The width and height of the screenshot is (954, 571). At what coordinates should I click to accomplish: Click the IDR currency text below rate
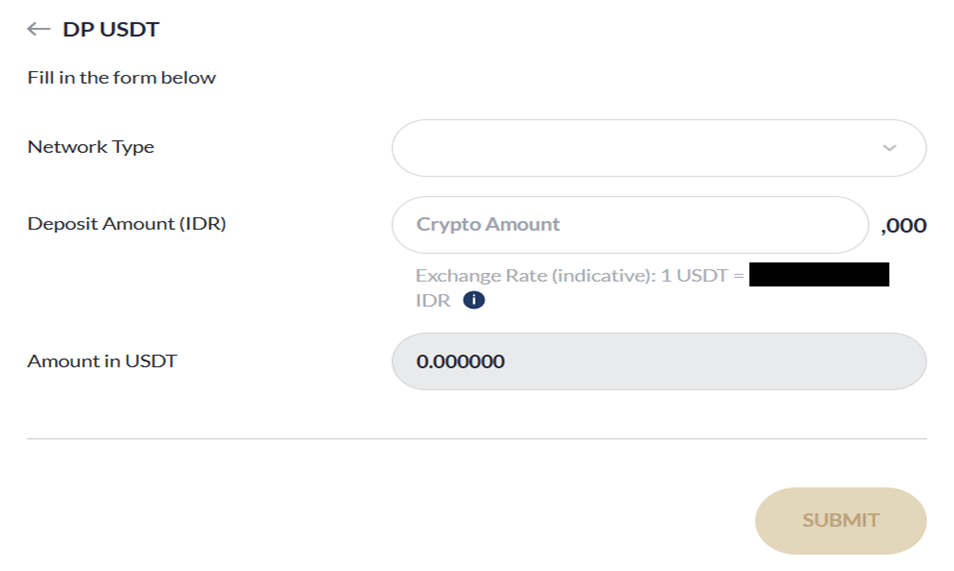[x=433, y=301]
